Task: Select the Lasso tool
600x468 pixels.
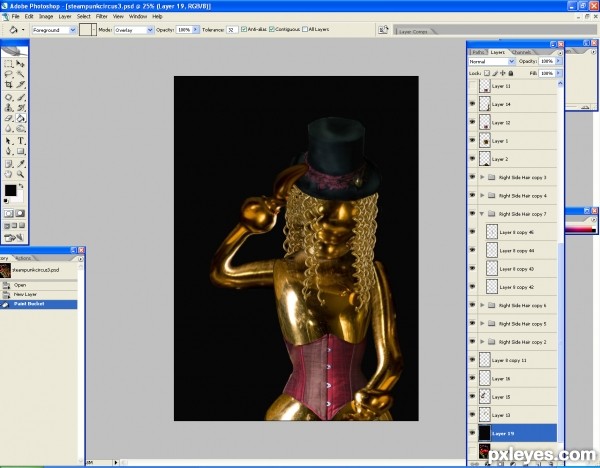Action: (8, 74)
